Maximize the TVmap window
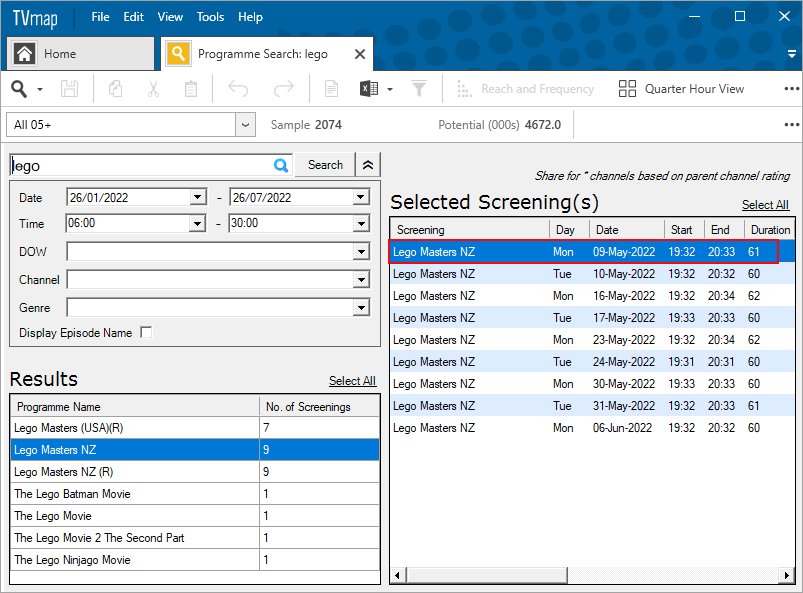The height and width of the screenshot is (593, 803). click(739, 16)
